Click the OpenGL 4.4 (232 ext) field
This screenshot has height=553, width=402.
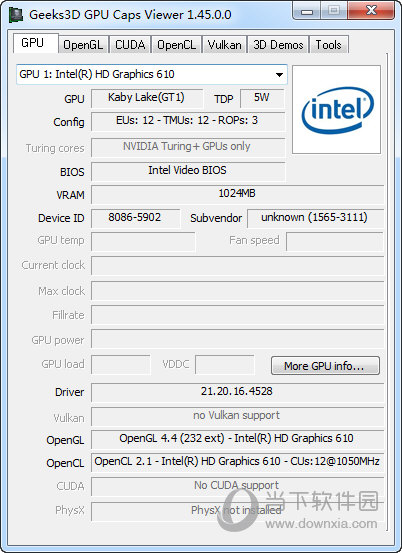pyautogui.click(x=237, y=439)
